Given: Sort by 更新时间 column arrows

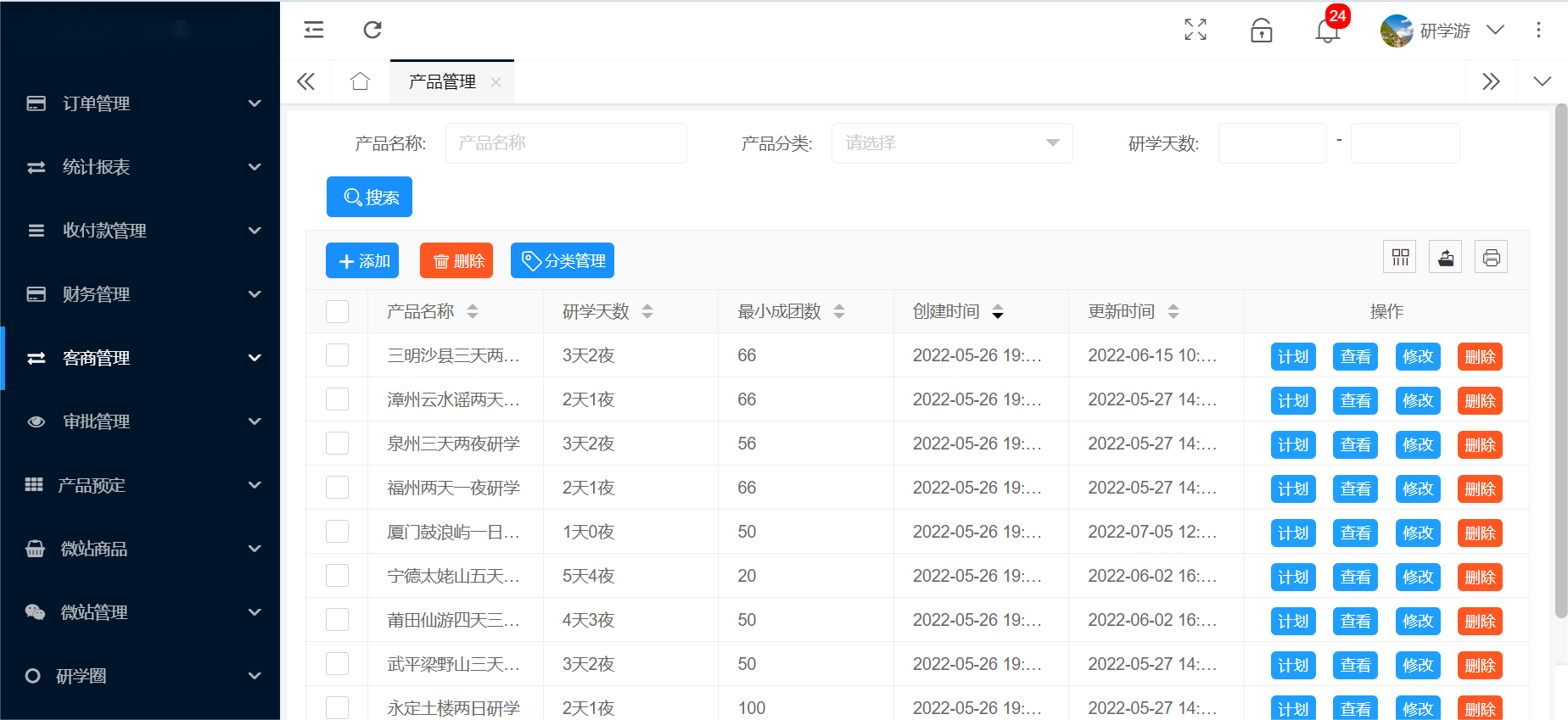Looking at the screenshot, I should 1173,311.
